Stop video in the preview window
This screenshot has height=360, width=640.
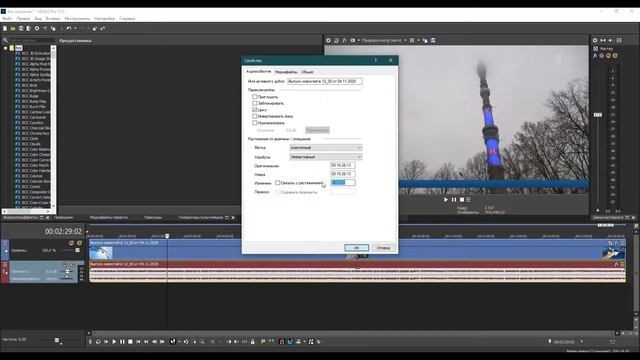point(462,200)
